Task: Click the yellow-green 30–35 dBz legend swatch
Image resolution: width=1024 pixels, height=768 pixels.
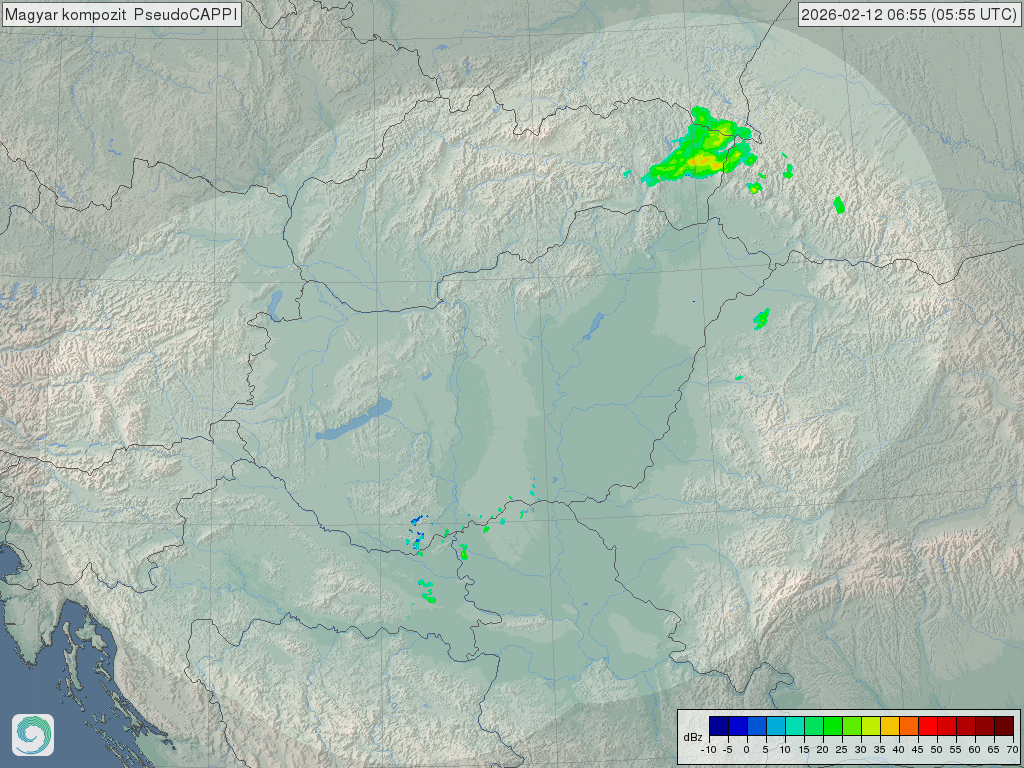Action: click(870, 726)
